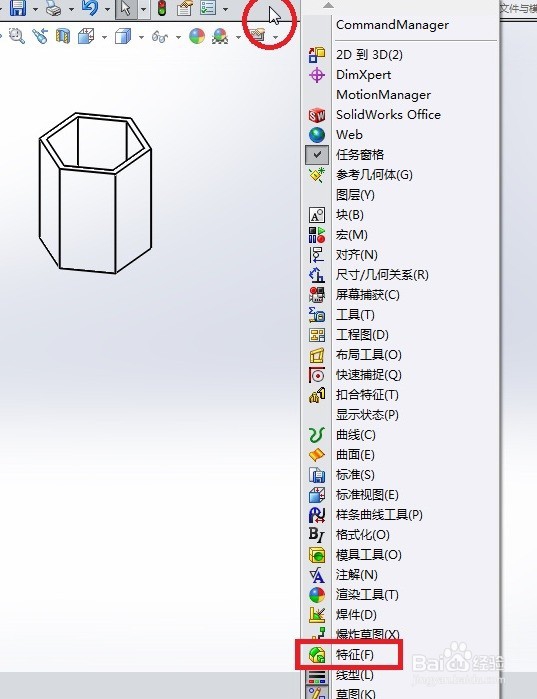Click 渲染工具(T) render tools entry
Viewport: 537px width, 699px height.
pyautogui.click(x=401, y=595)
